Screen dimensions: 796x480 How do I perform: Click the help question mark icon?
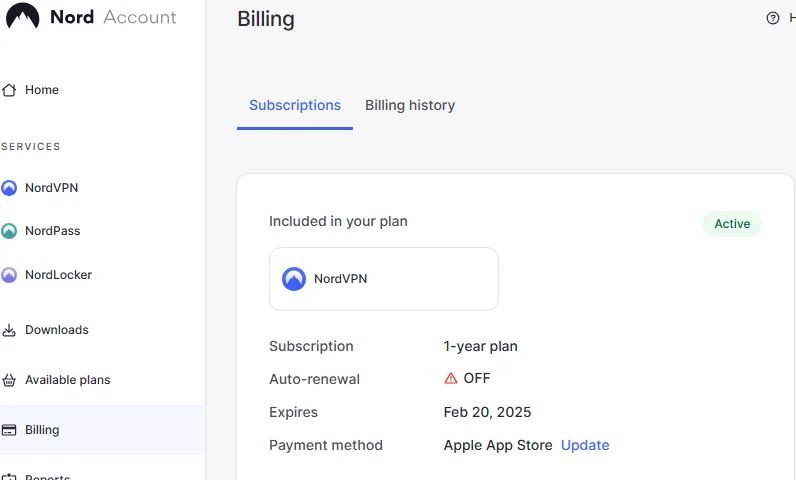(x=773, y=18)
